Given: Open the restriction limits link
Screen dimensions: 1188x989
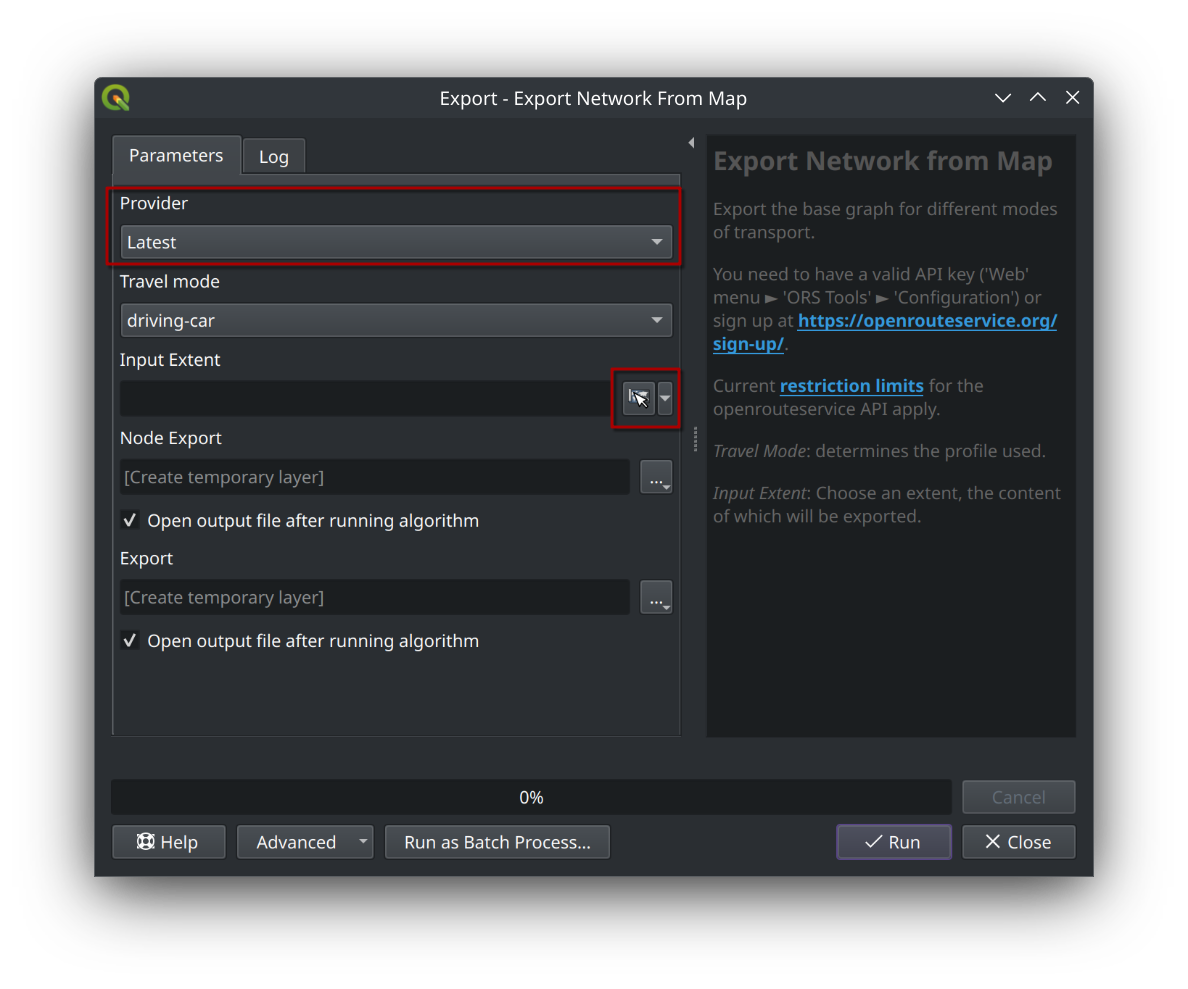Looking at the screenshot, I should pos(852,386).
